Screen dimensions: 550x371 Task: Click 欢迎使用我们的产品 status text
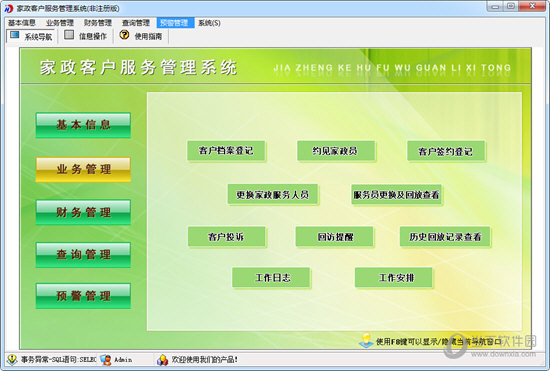click(x=205, y=360)
